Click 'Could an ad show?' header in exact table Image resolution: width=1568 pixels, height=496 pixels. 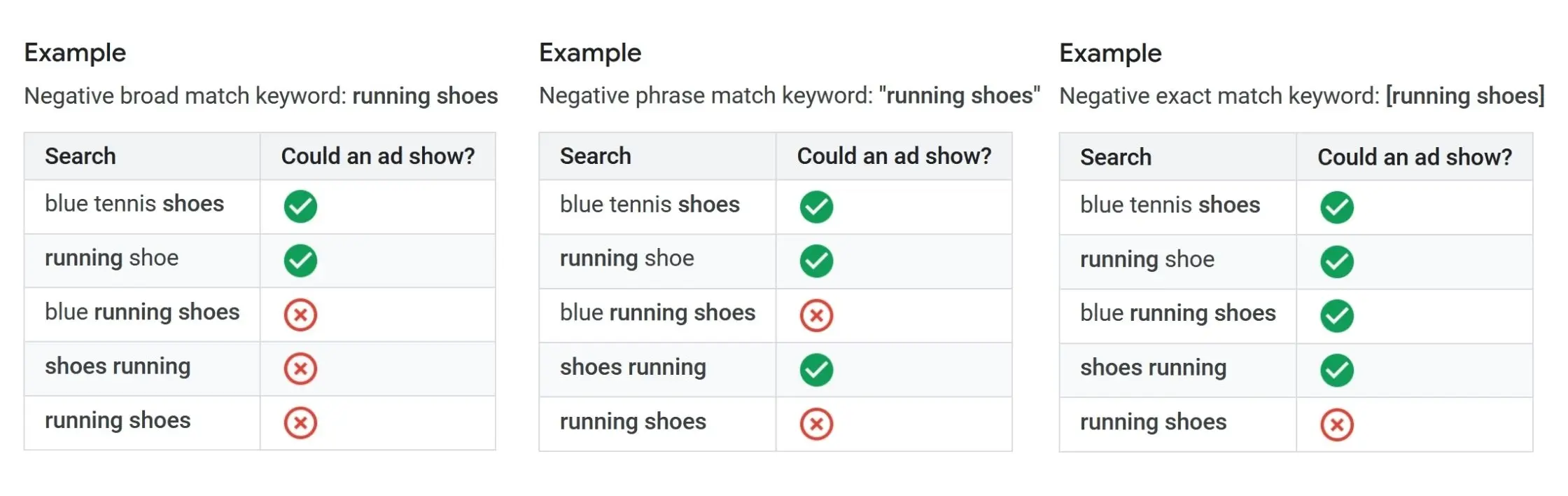[1414, 158]
